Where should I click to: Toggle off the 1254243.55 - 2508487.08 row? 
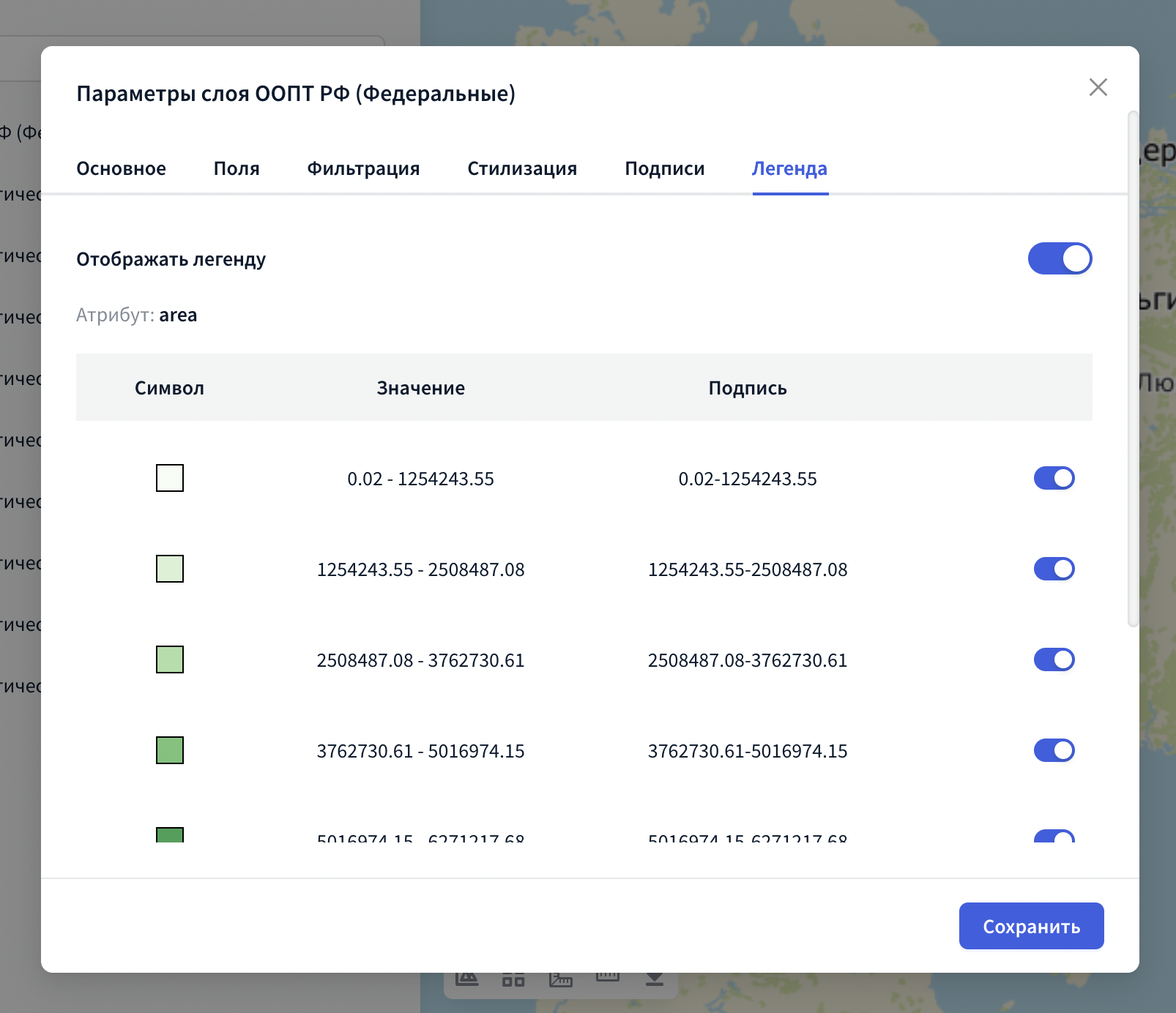coord(1054,569)
